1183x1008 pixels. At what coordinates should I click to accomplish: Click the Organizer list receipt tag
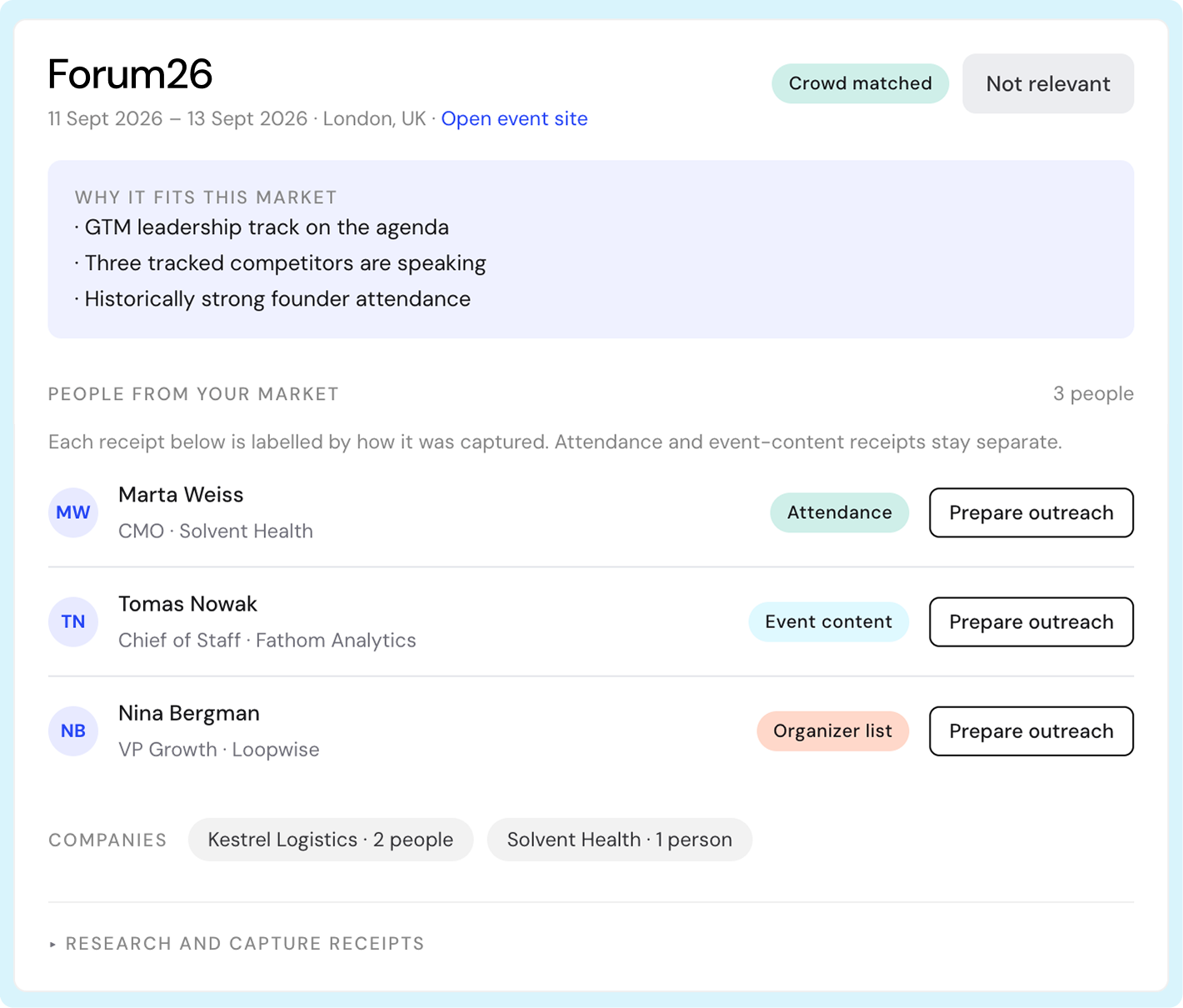[x=832, y=731]
